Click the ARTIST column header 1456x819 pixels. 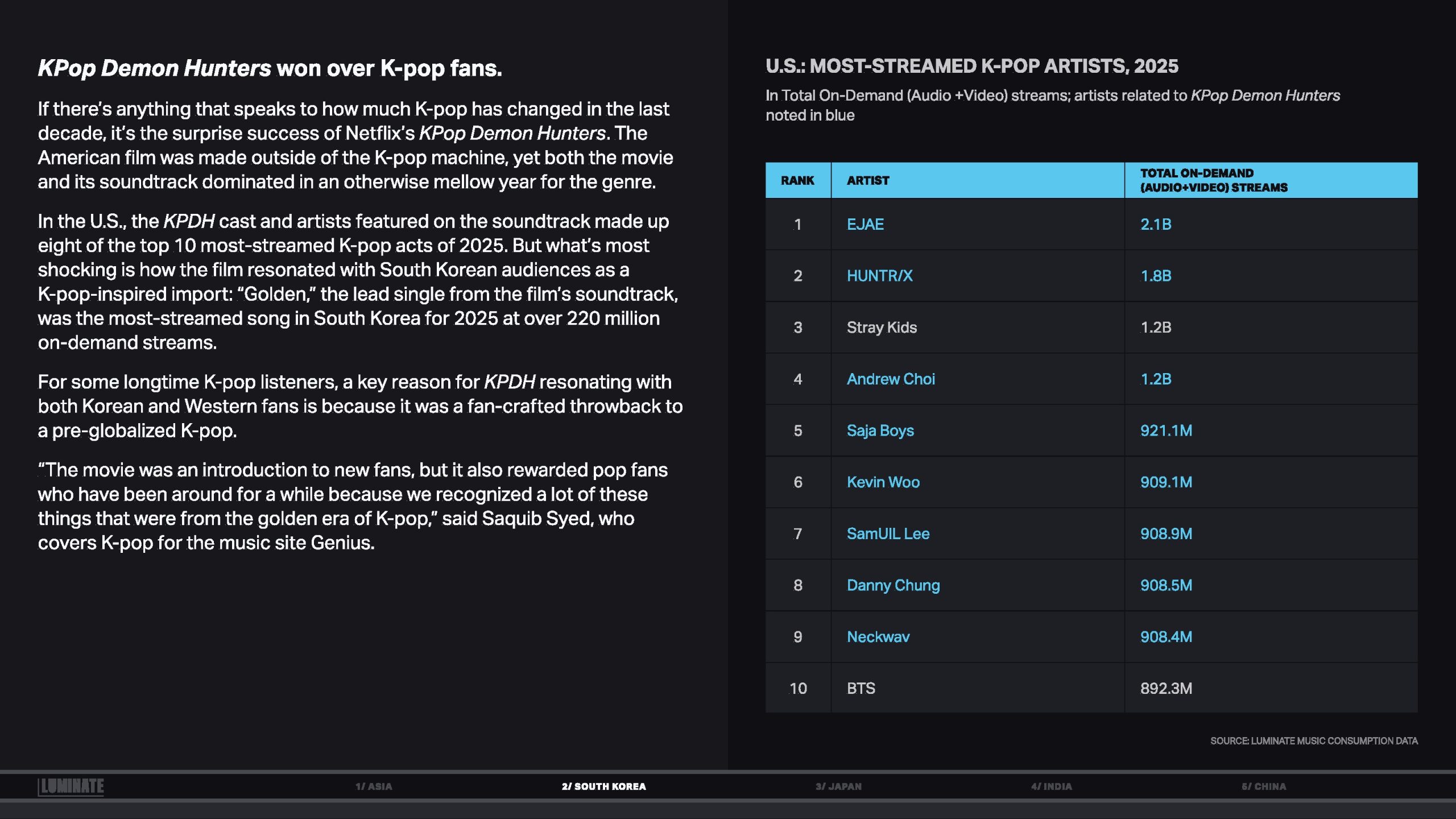867,180
